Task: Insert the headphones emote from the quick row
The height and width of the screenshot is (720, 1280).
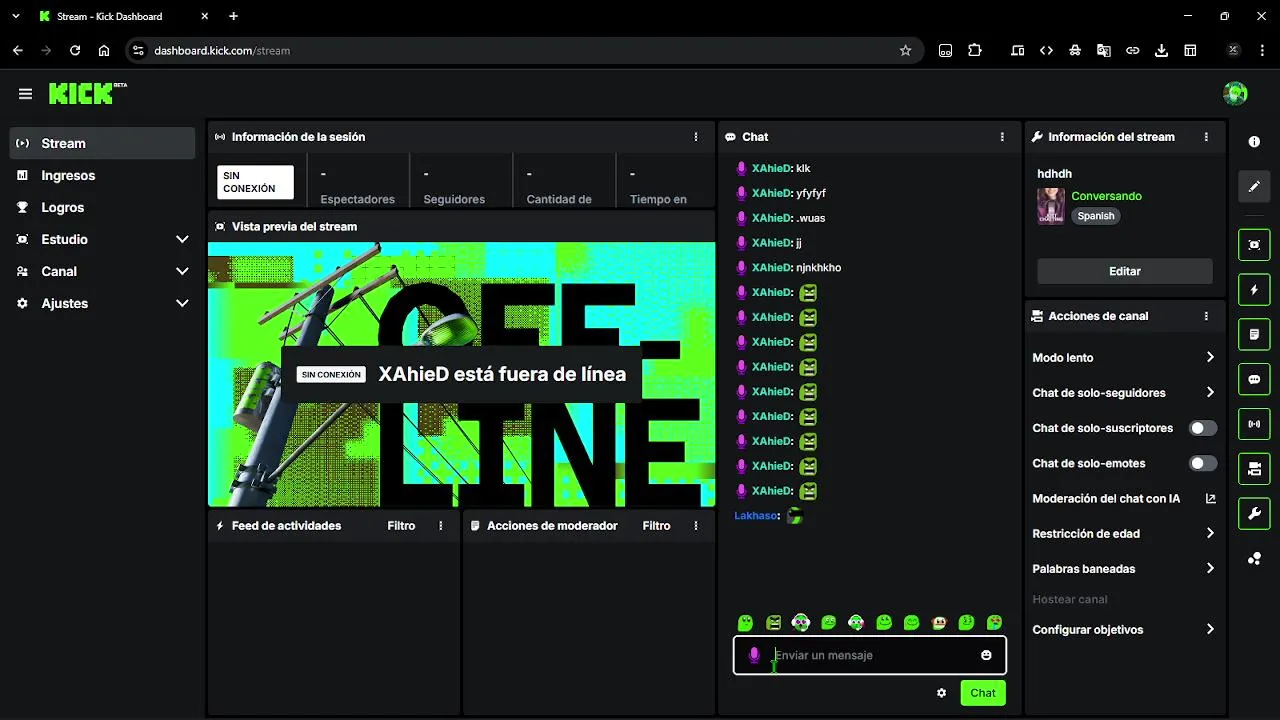Action: (x=800, y=623)
